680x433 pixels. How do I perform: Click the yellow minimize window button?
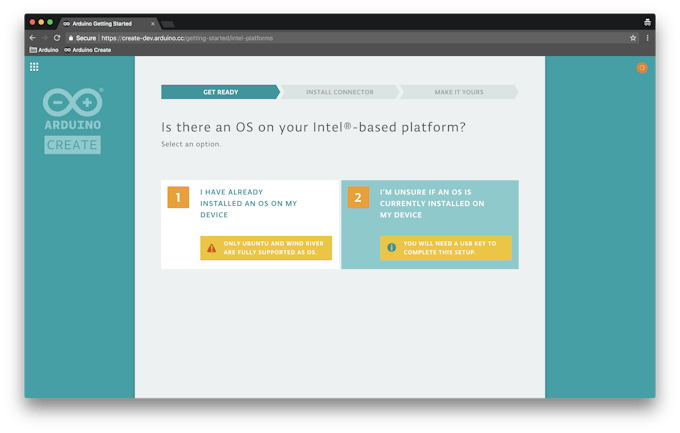tap(41, 22)
